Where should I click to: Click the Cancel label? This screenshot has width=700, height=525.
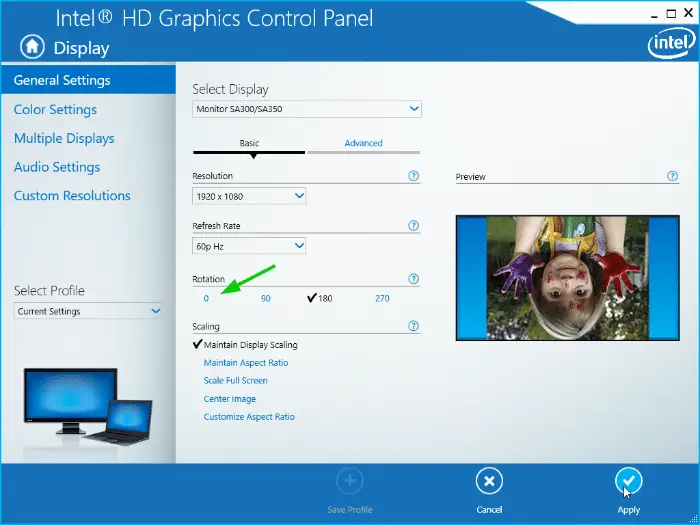(489, 510)
